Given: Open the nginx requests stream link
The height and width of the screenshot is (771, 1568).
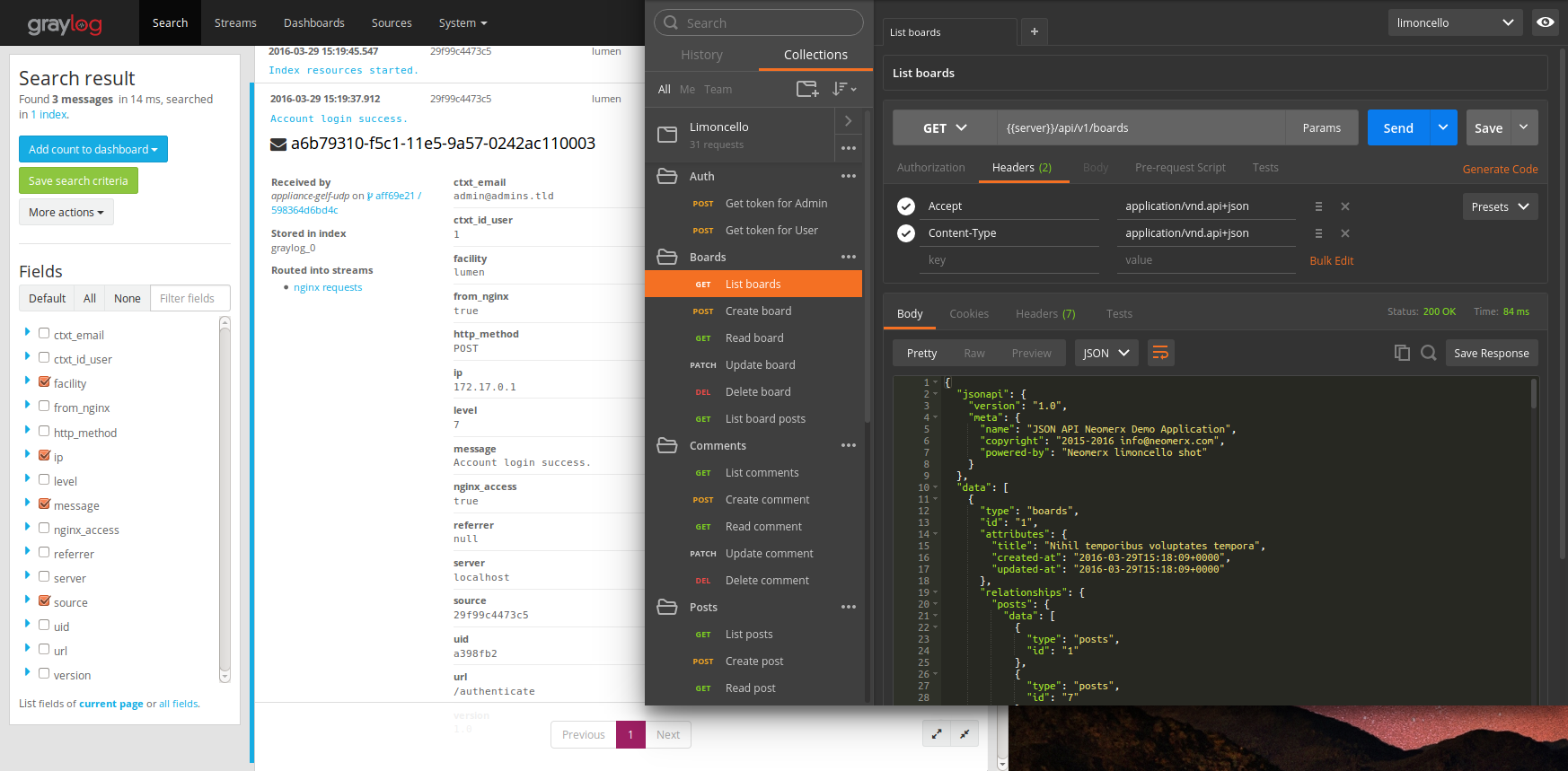Looking at the screenshot, I should coord(328,287).
